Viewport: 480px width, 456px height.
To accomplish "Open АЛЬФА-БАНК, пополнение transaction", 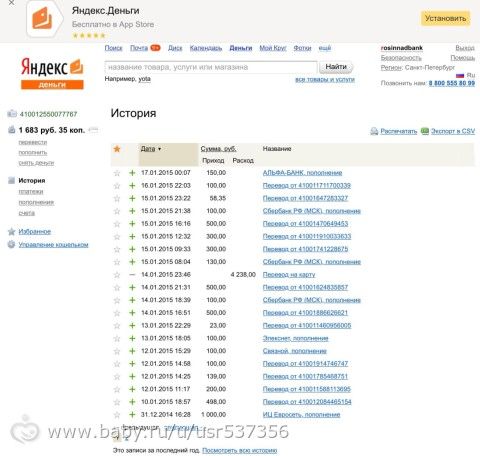I will pyautogui.click(x=302, y=173).
